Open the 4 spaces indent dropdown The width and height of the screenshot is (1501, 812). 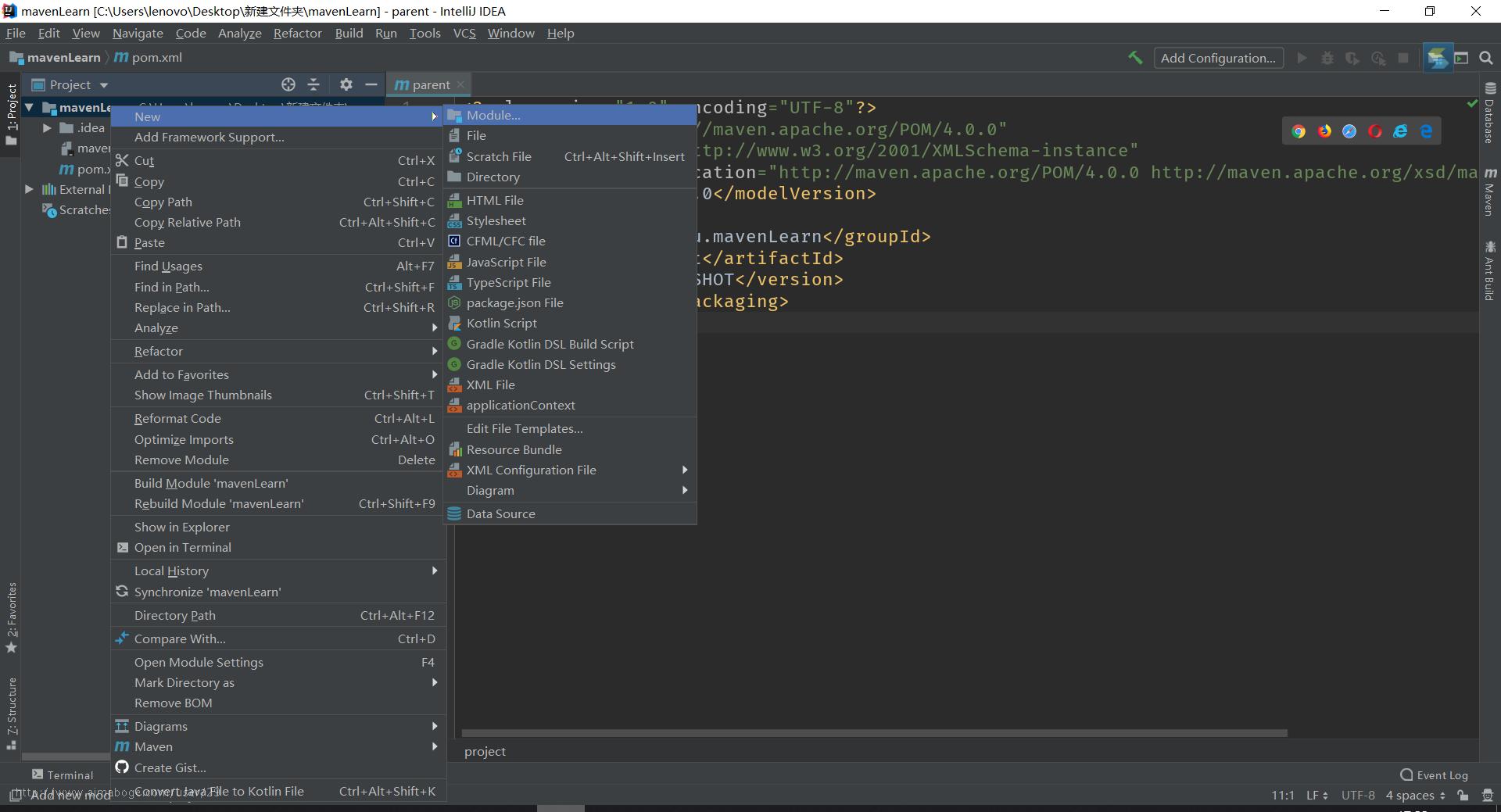coord(1416,796)
